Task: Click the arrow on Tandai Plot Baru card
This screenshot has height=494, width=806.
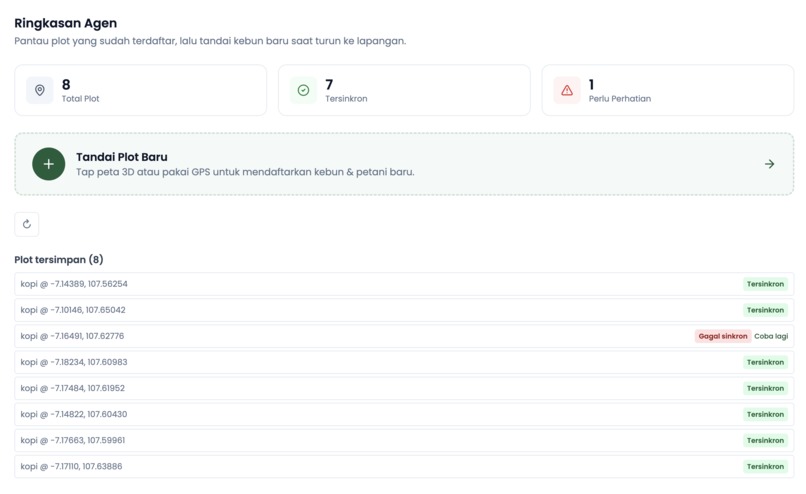Action: pyautogui.click(x=770, y=164)
